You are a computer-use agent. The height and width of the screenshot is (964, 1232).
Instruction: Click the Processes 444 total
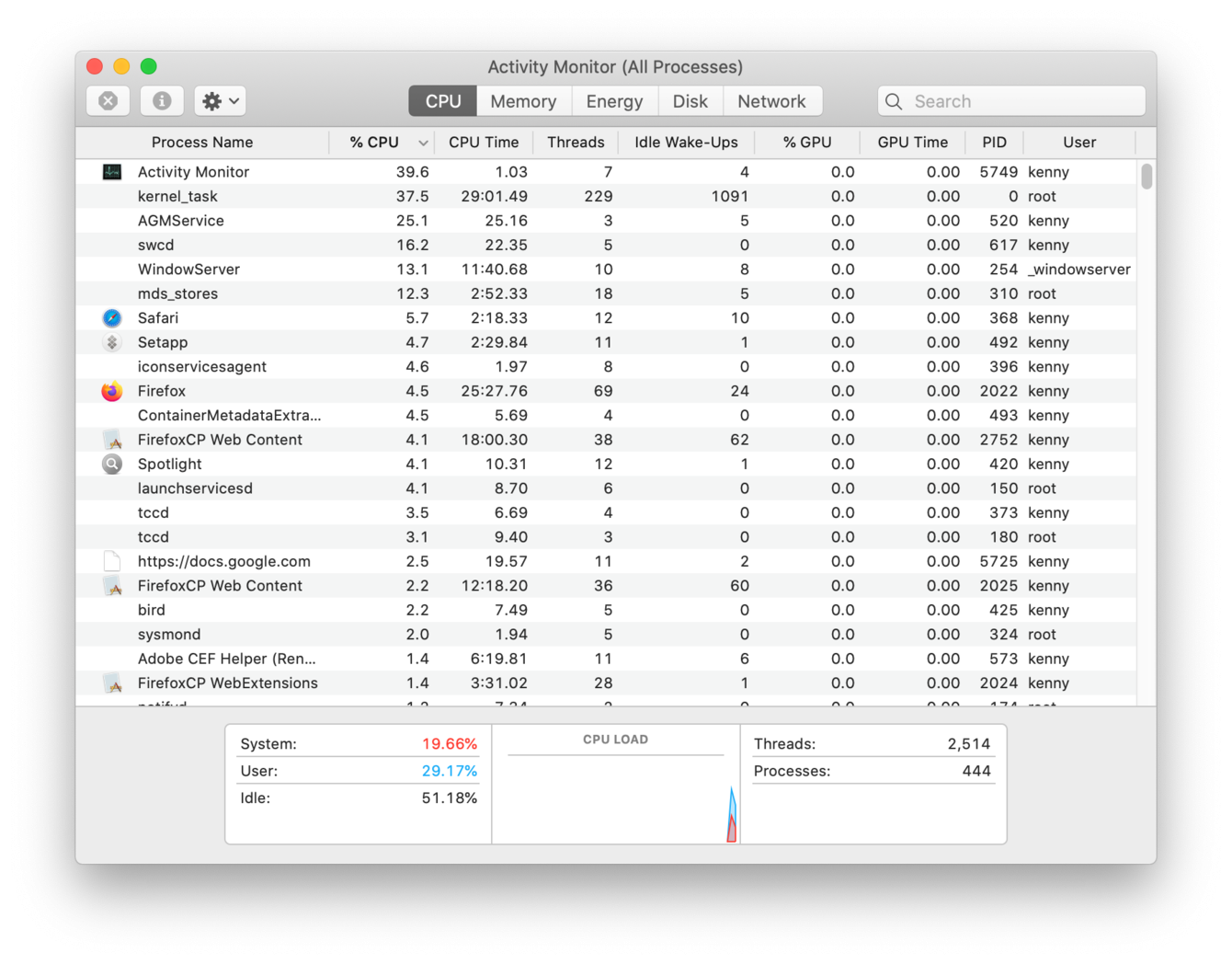(976, 771)
